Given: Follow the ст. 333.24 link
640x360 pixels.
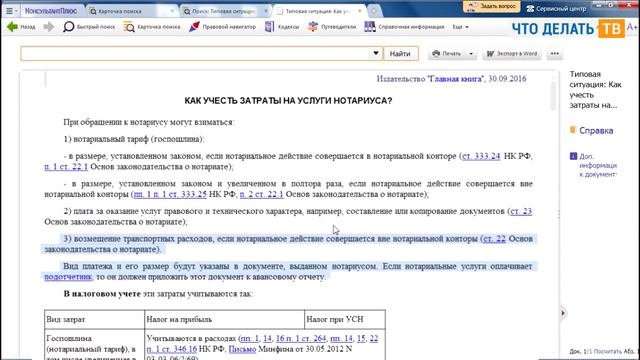Looking at the screenshot, I should coord(481,156).
